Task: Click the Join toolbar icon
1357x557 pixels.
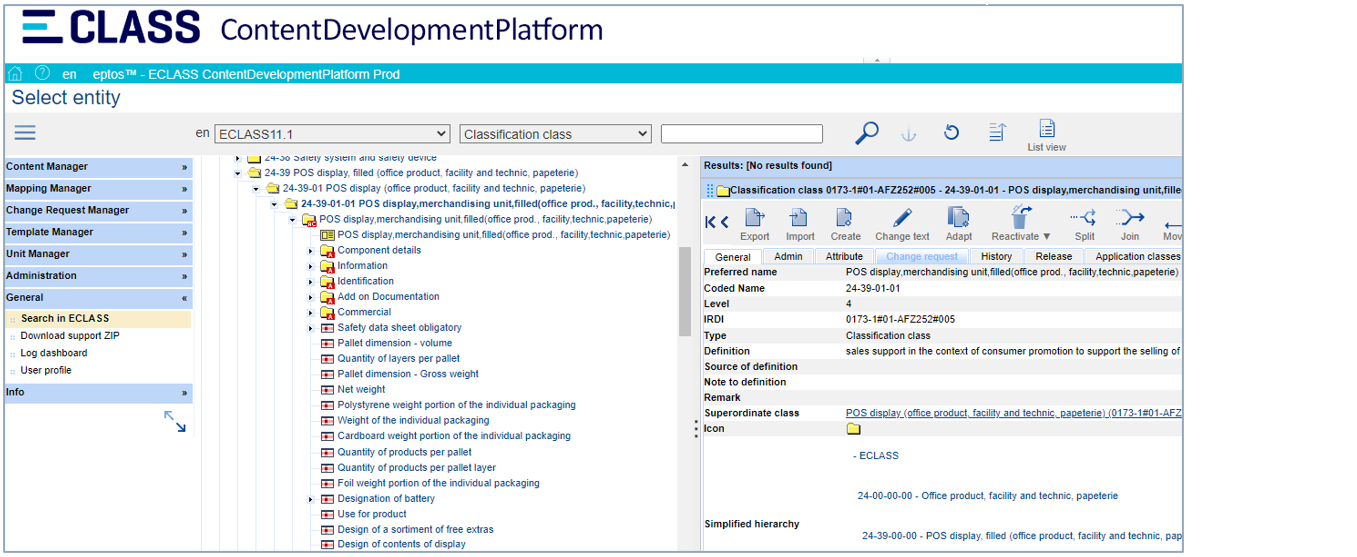Action: 1130,219
